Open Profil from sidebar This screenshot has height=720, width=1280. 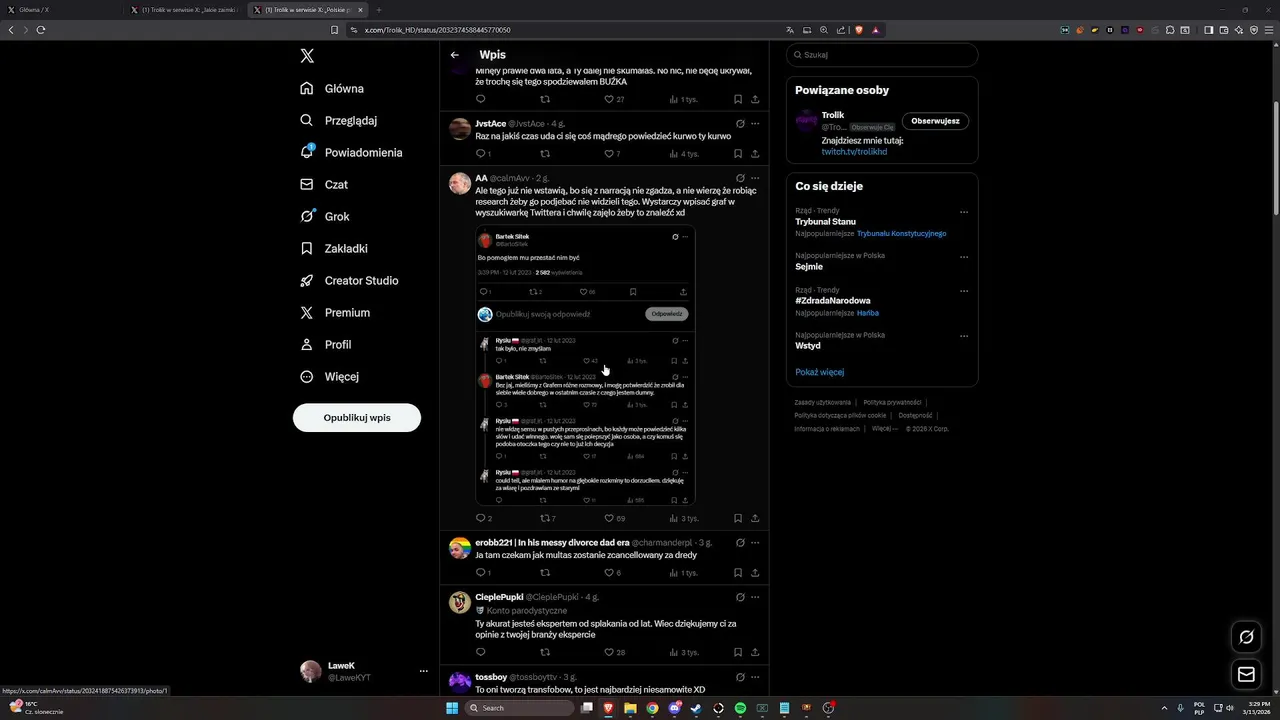[326, 344]
